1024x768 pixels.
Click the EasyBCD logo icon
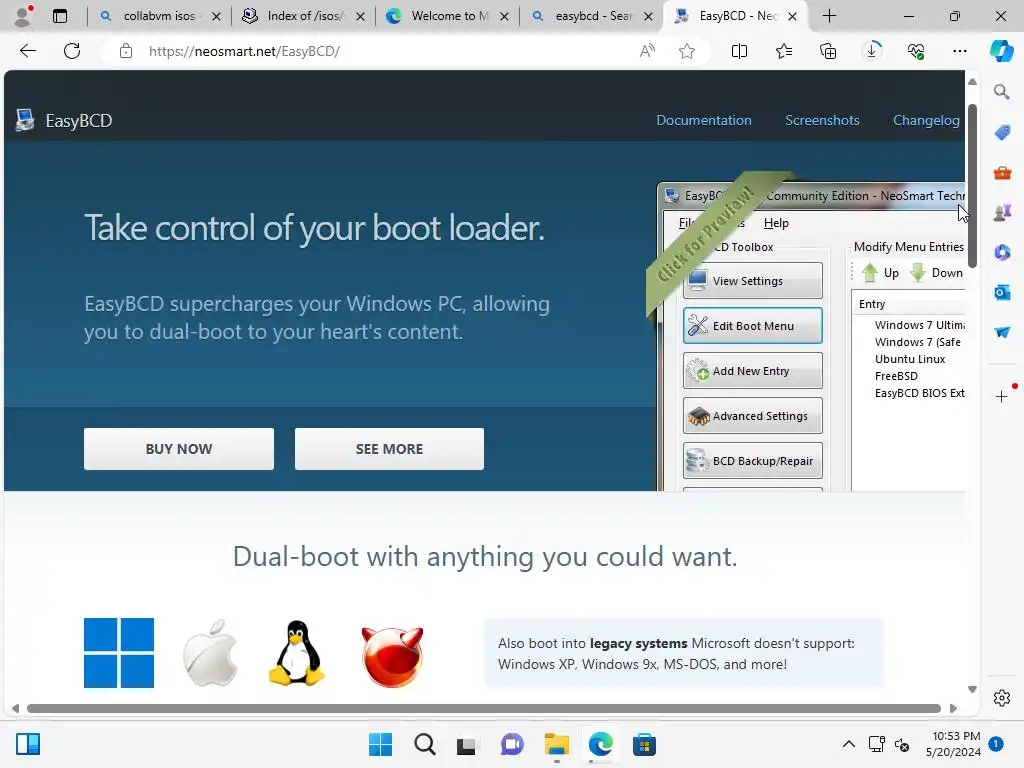click(25, 120)
